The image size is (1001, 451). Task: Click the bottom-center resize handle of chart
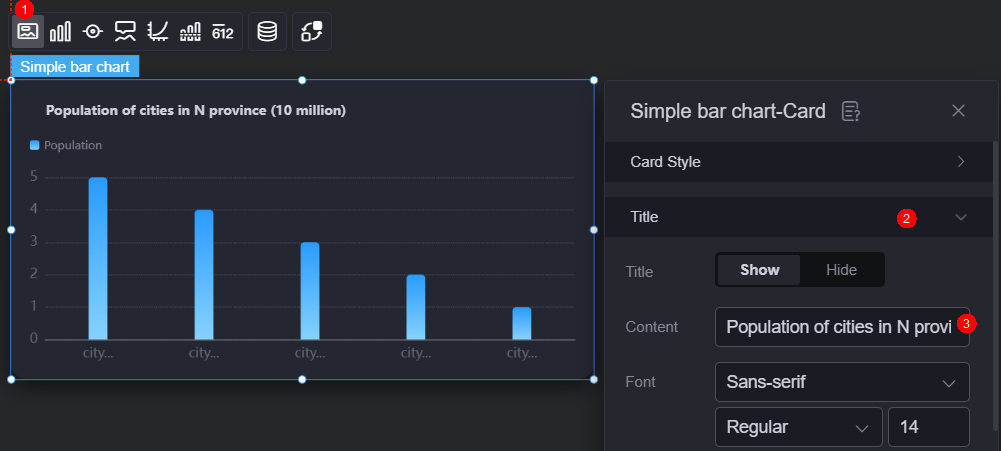coord(302,379)
